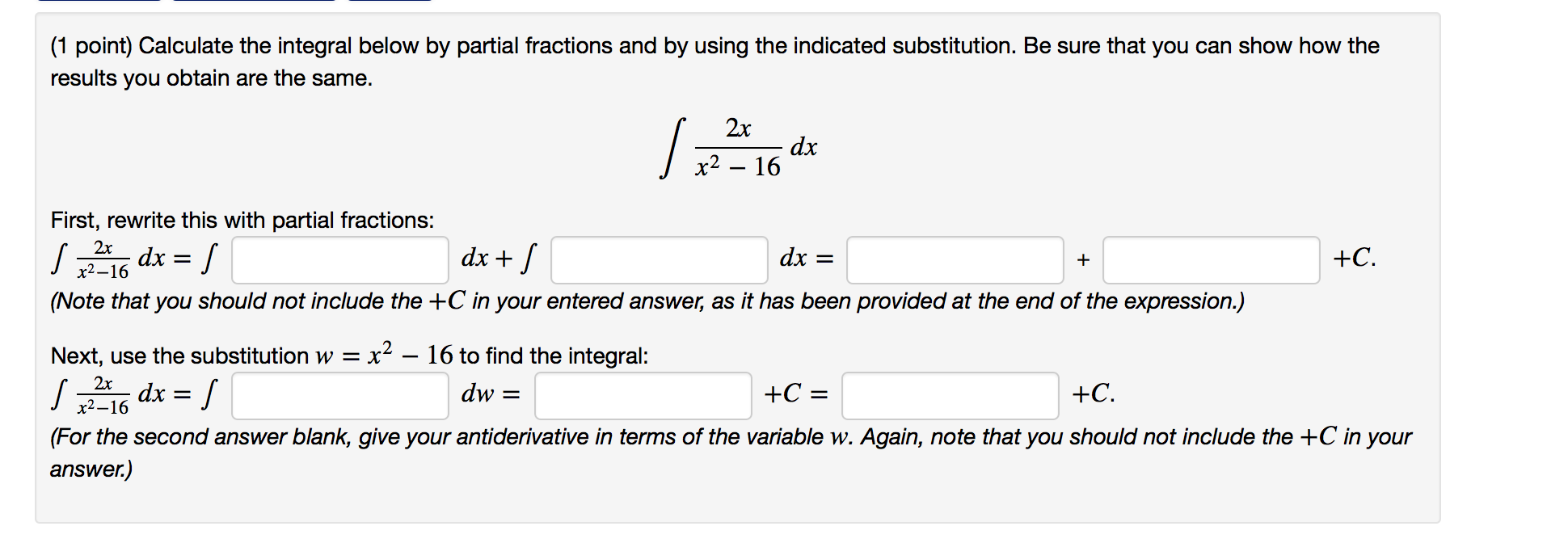The image size is (1568, 543).
Task: Click the '(1 point)' label in the problem statement
Action: tap(91, 46)
